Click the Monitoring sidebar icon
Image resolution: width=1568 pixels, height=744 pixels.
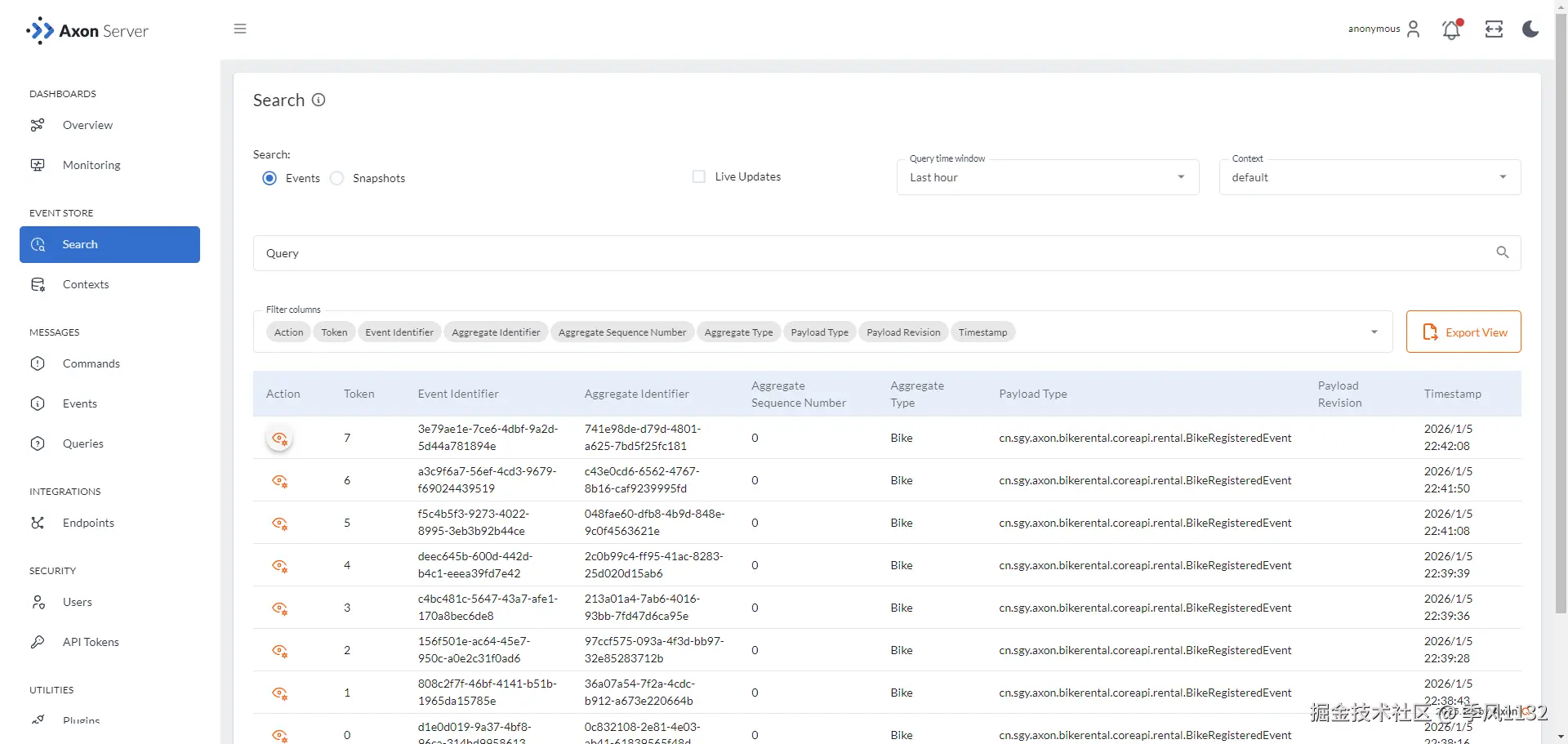coord(38,165)
